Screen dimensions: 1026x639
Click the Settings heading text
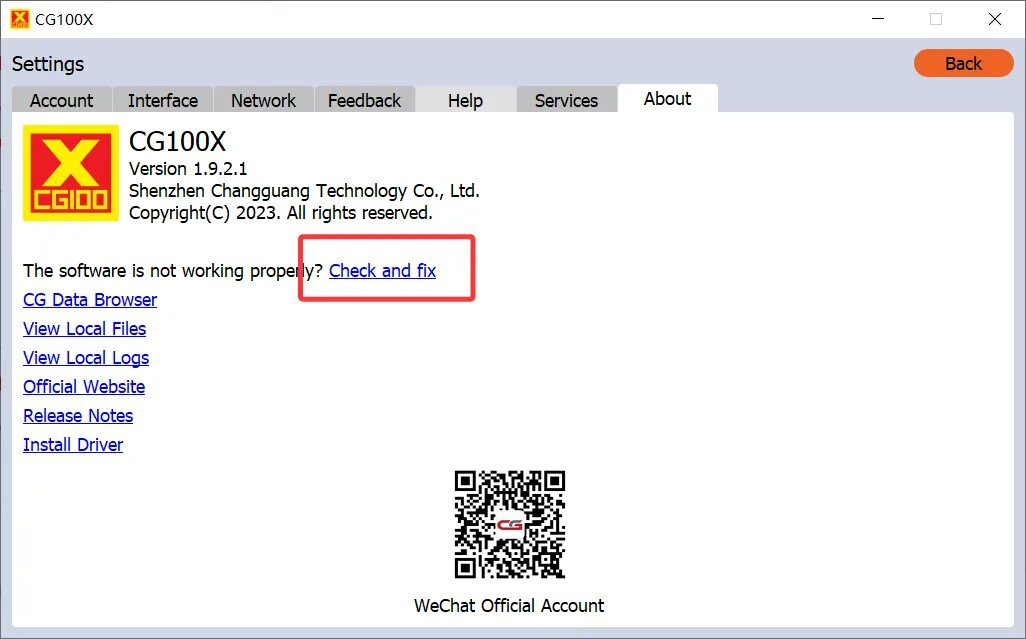pos(48,63)
